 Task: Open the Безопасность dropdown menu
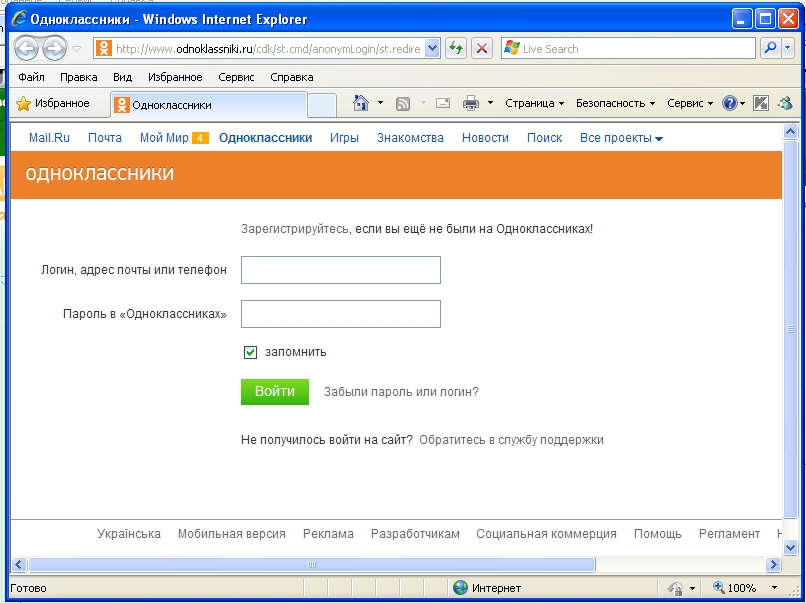(x=615, y=103)
